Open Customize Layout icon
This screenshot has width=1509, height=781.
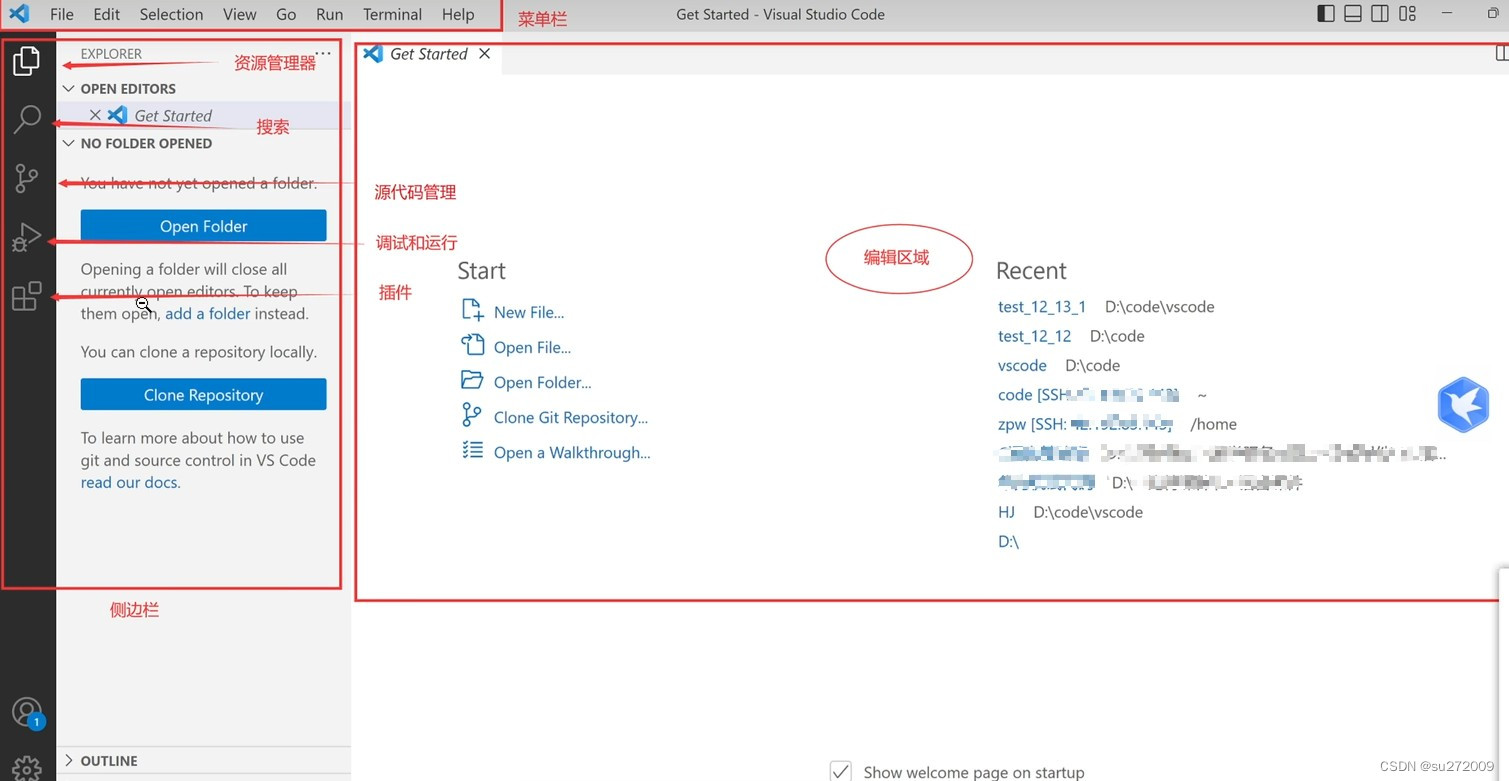coord(1407,14)
